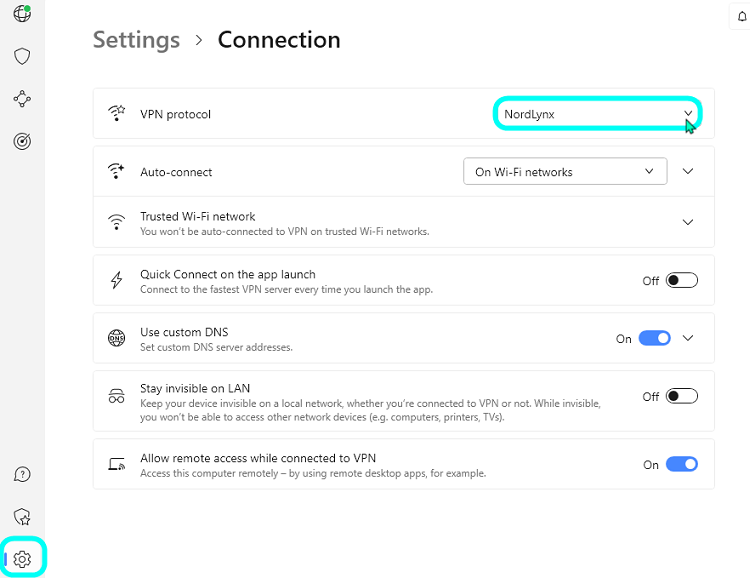
Task: Enable Stay invisible on LAN toggle
Action: (x=682, y=396)
